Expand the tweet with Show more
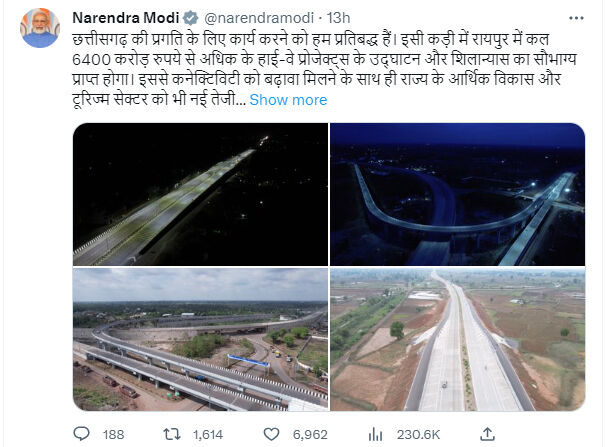Image resolution: width=607 pixels, height=447 pixels. click(x=288, y=99)
